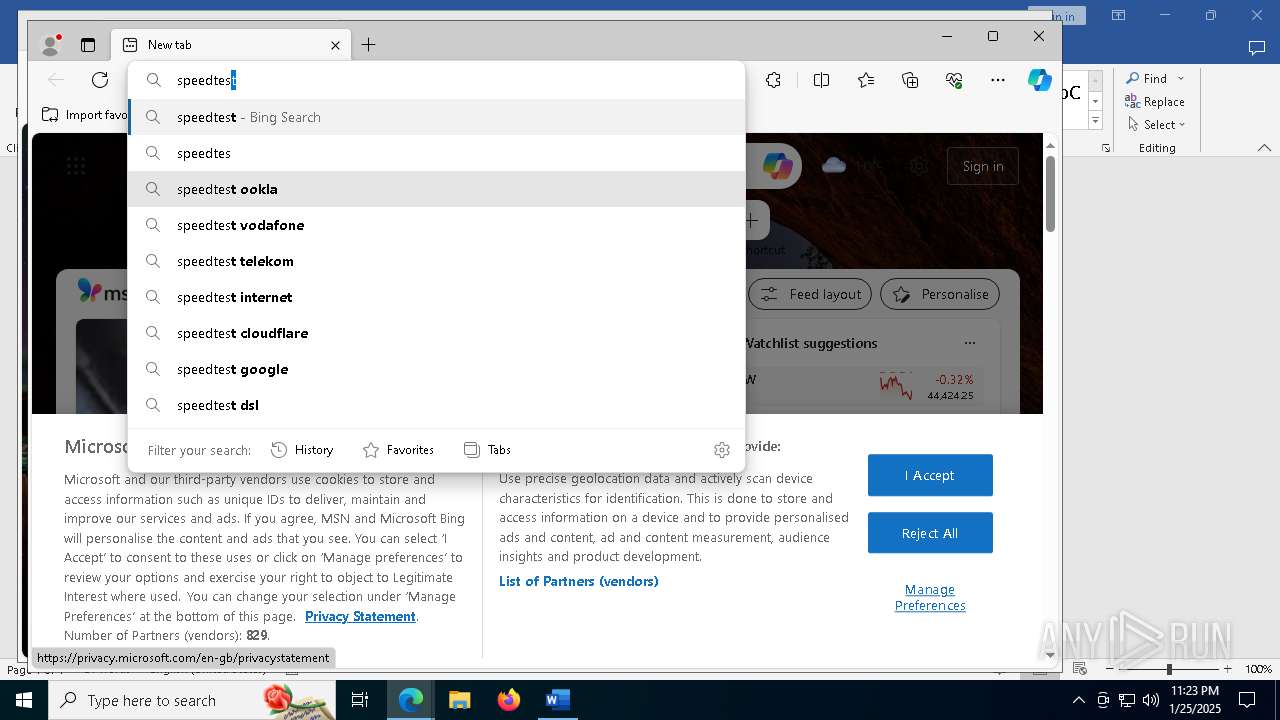Screen dimensions: 1280x720
Task: Filter search by Tabs
Action: point(488,450)
